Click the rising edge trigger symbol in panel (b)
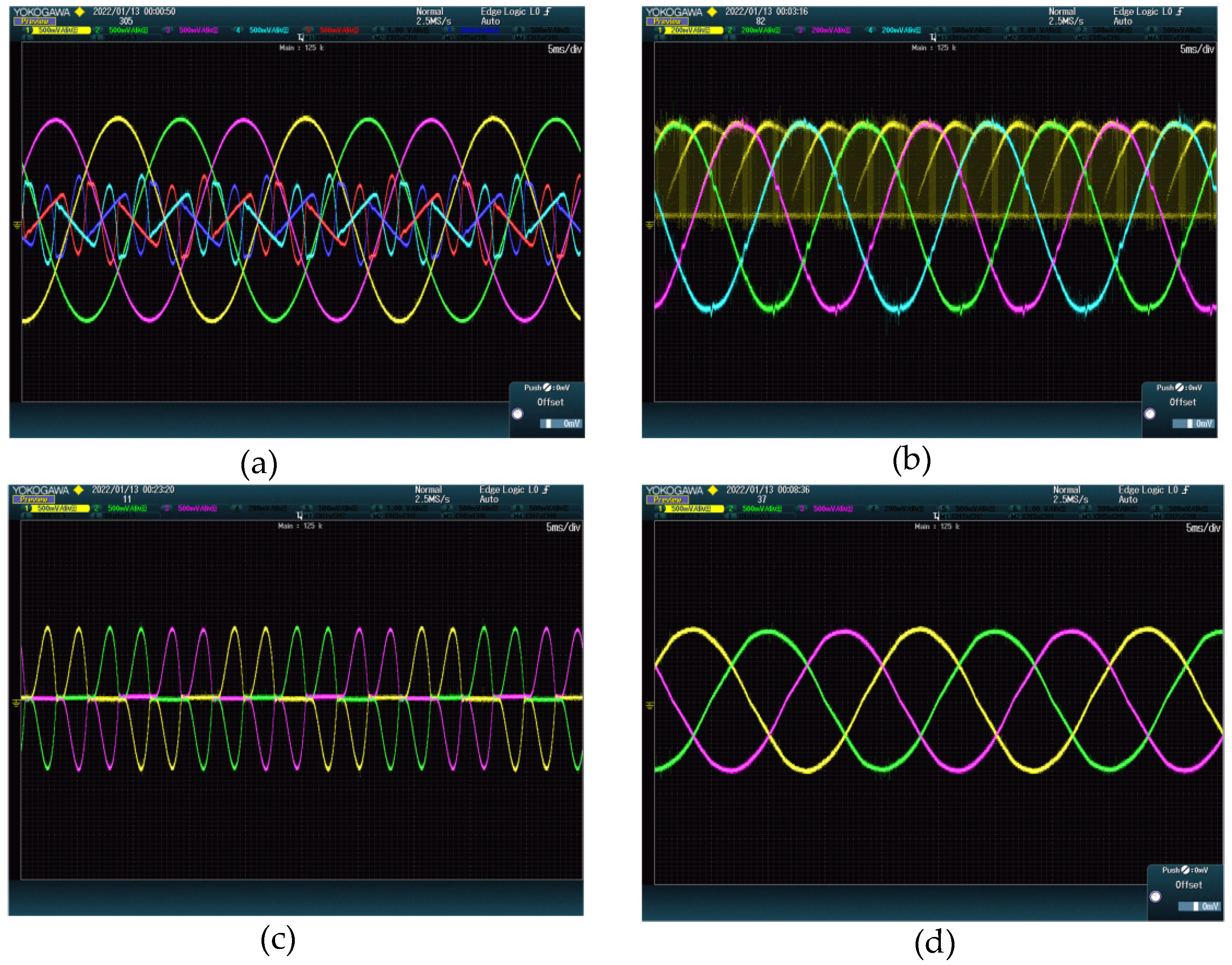The width and height of the screenshot is (1232, 965). [x=1179, y=11]
